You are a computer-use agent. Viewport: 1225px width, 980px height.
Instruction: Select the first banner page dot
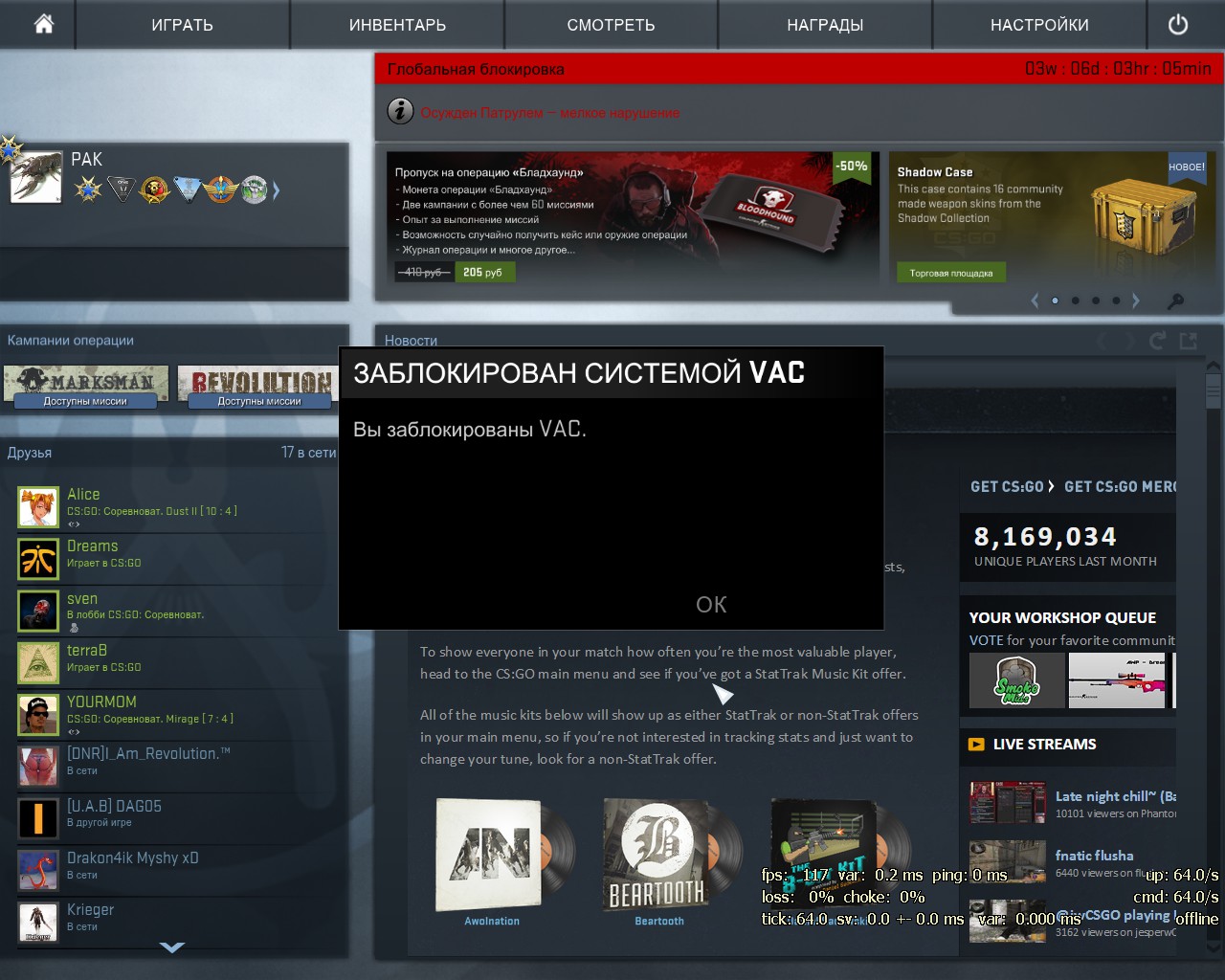(1055, 301)
